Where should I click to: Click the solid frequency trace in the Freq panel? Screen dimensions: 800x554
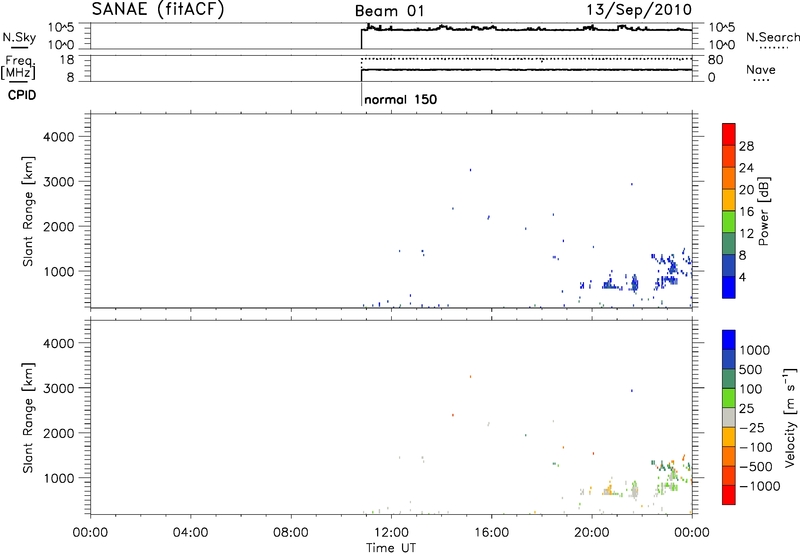click(x=527, y=69)
